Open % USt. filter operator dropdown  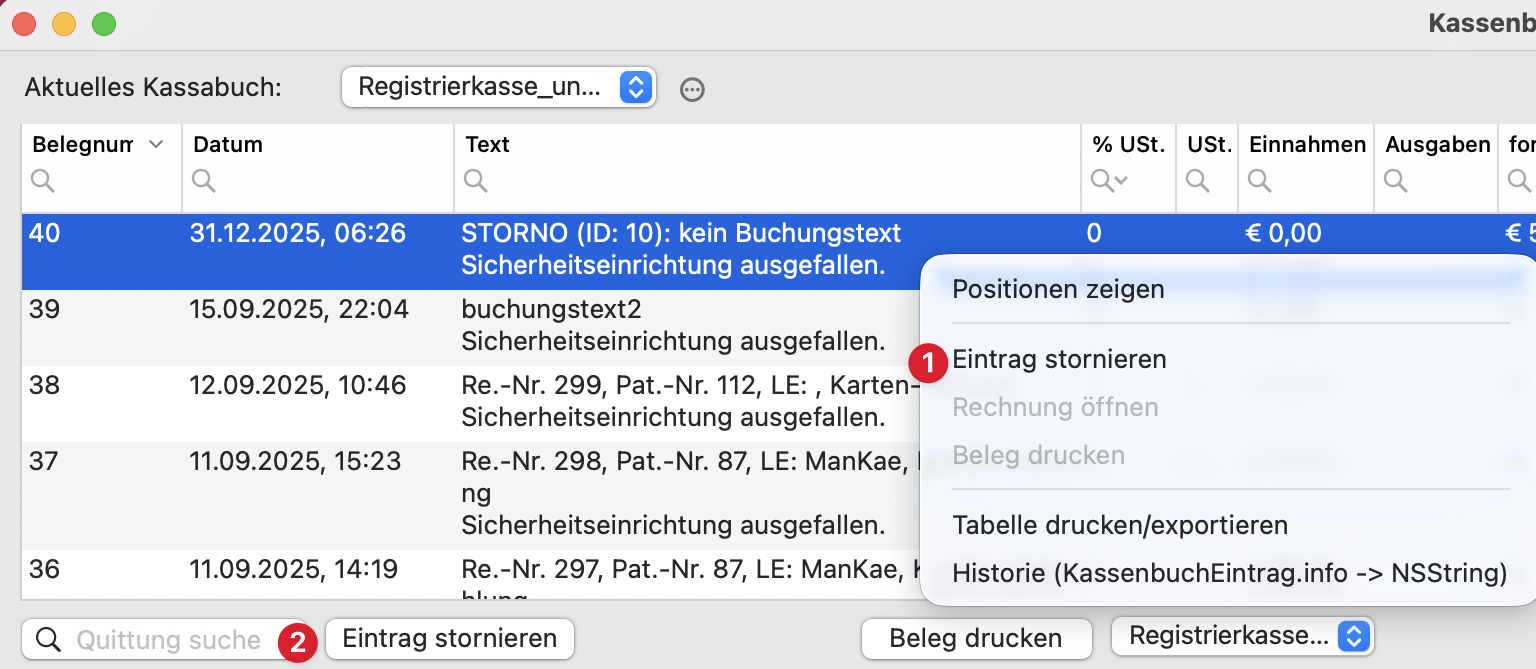(x=1109, y=181)
